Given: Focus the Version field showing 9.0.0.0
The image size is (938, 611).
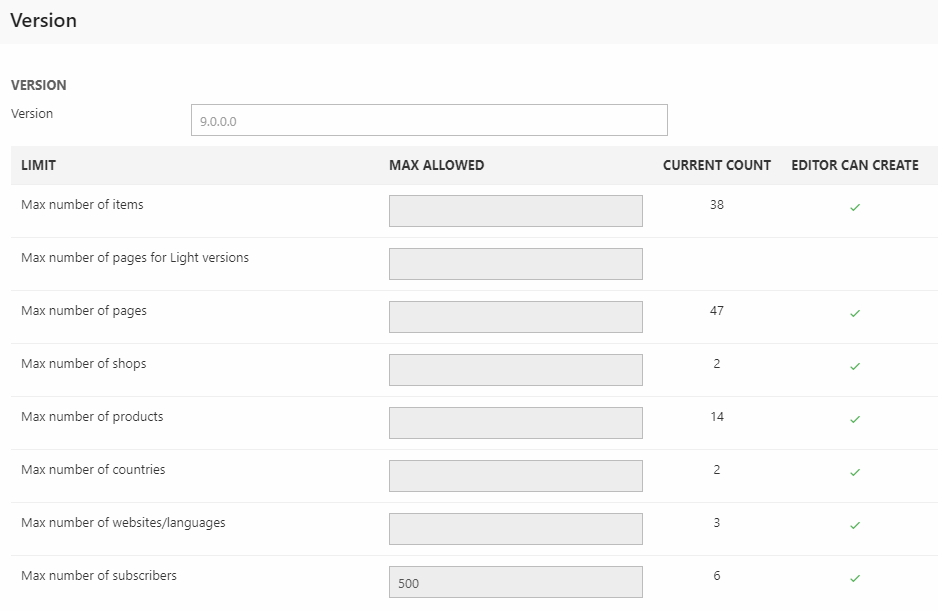Looking at the screenshot, I should point(428,120).
